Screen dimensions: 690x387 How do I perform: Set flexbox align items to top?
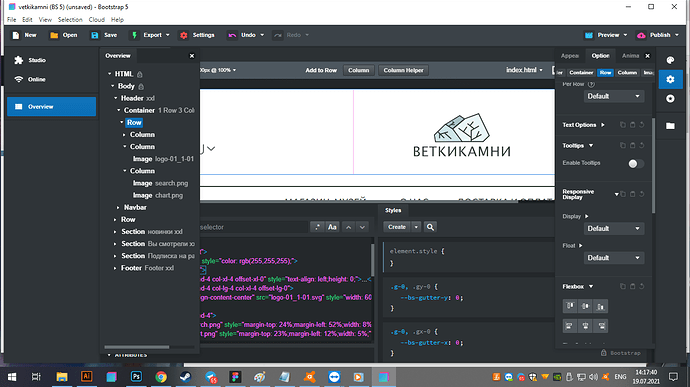(570, 306)
